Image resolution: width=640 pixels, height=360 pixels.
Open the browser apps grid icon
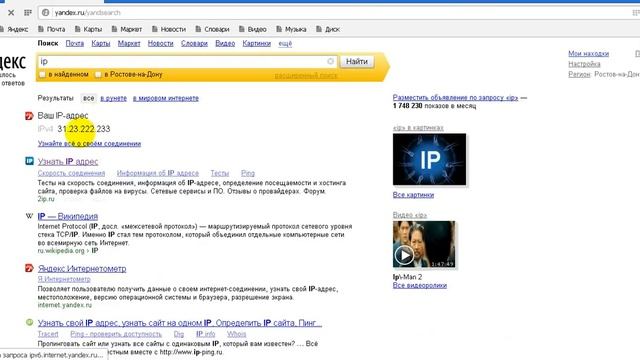tap(27, 13)
